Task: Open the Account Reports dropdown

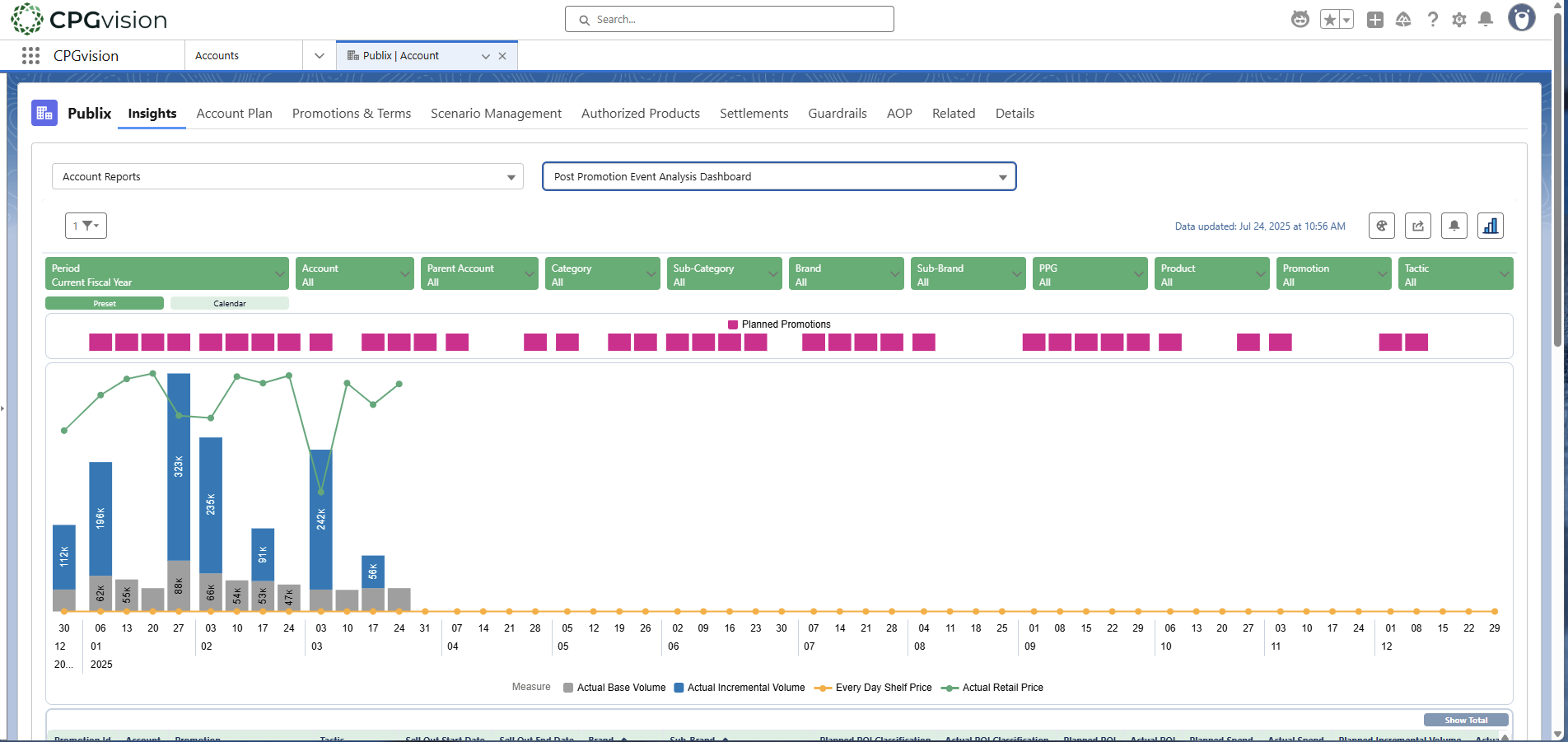Action: point(287,176)
